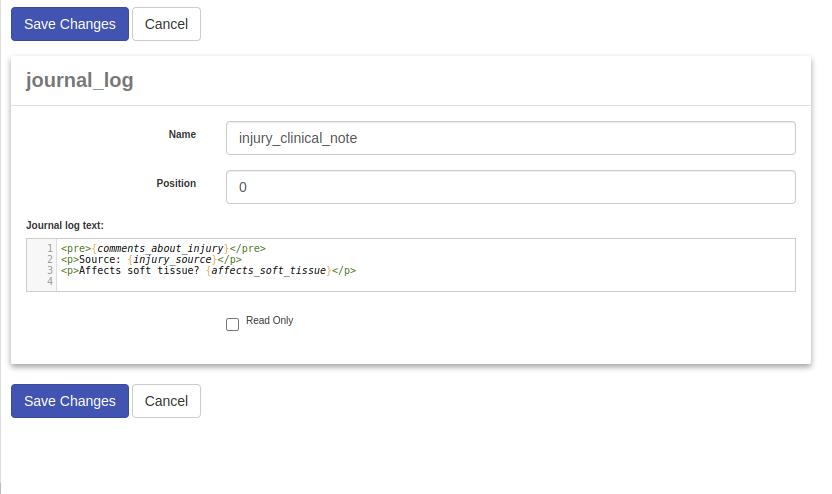
Task: Click the Affects soft tissue code line
Action: click(208, 270)
